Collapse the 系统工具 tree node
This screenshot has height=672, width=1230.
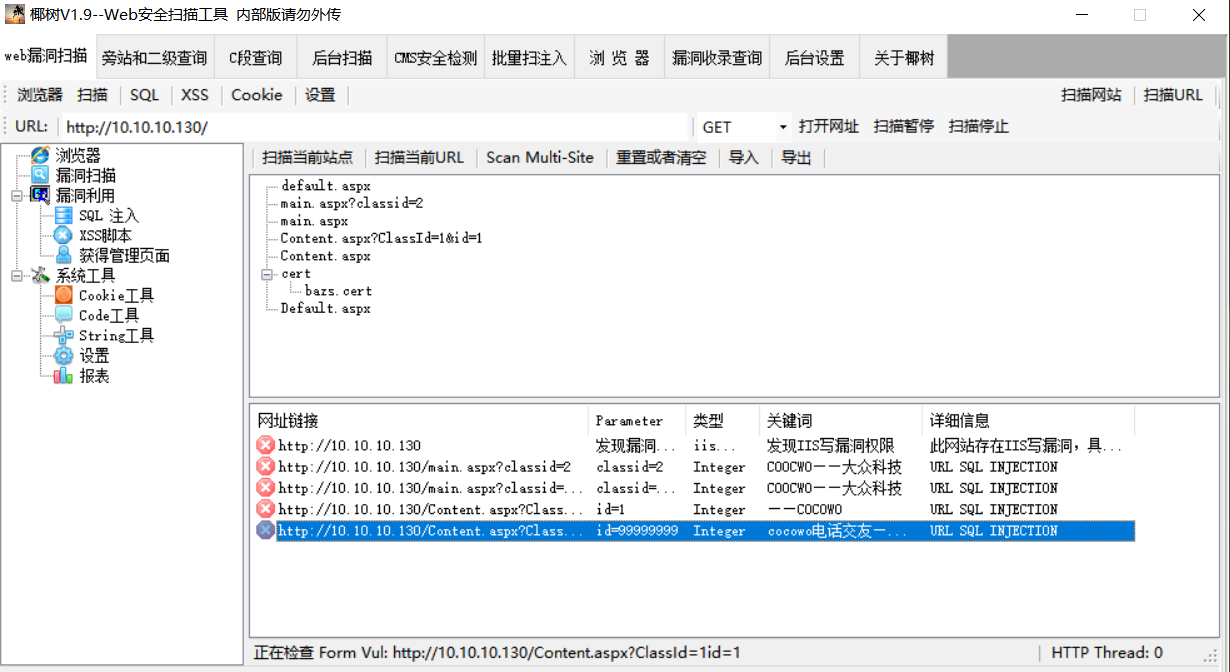click(17, 276)
